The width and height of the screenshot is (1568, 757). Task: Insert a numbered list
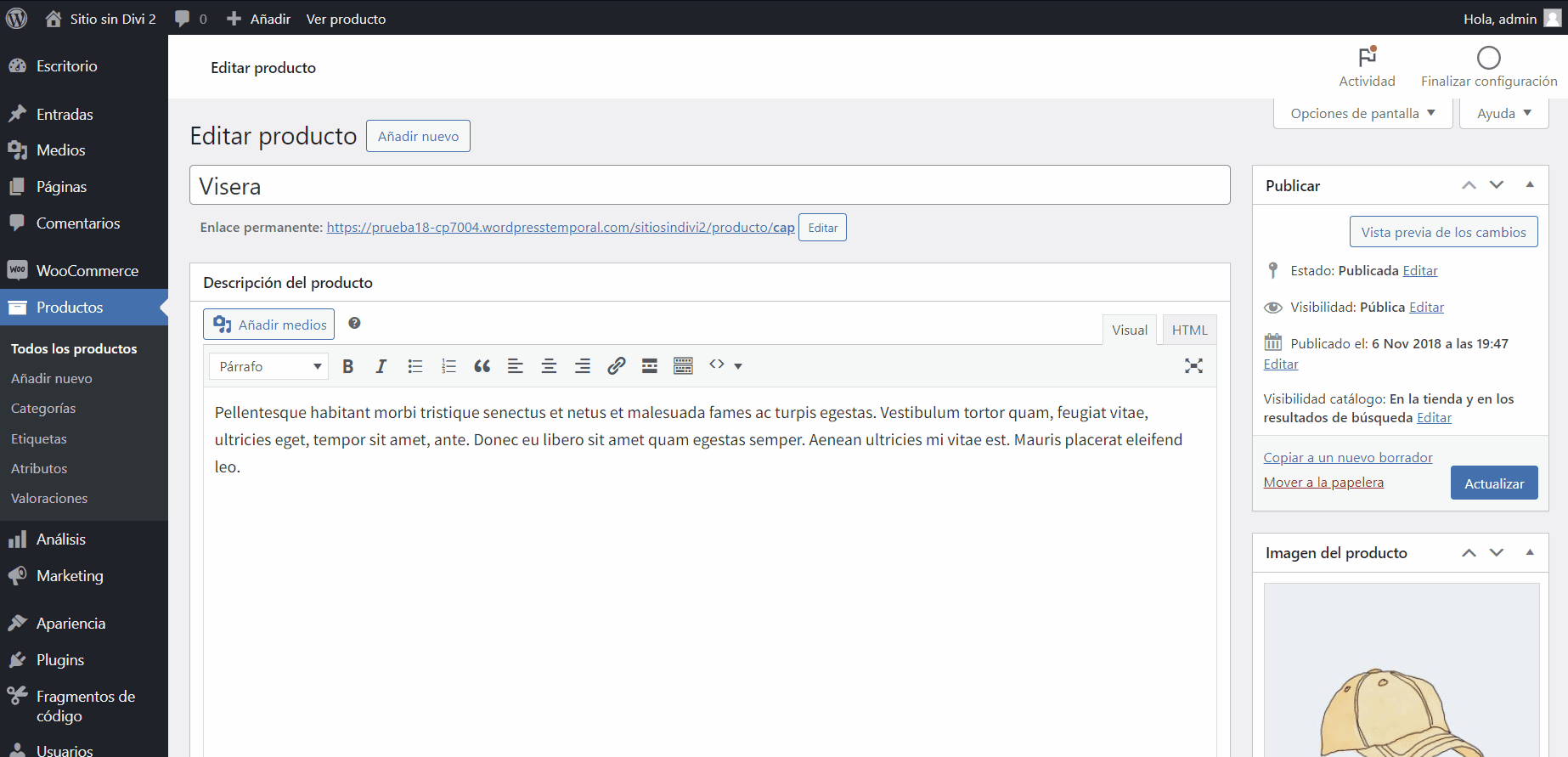[448, 366]
